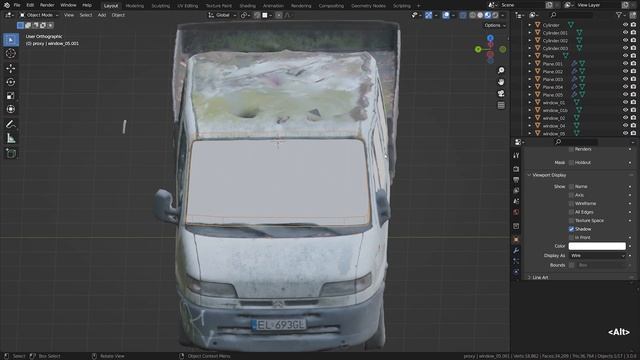Activate the 3D Cursor tool
640x360 pixels.
pyautogui.click(x=11, y=53)
